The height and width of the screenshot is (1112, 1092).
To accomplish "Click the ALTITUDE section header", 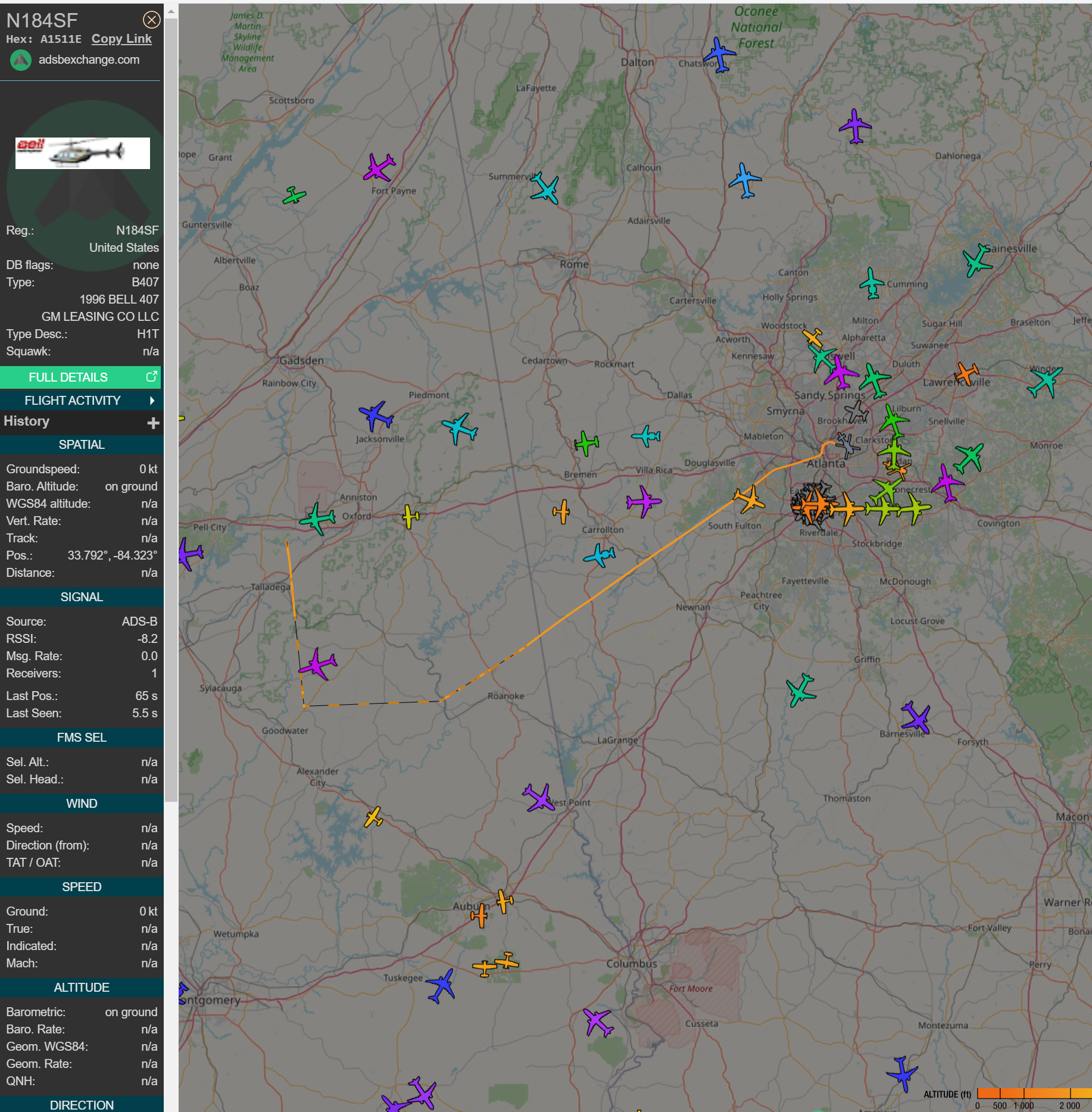I will [x=82, y=988].
